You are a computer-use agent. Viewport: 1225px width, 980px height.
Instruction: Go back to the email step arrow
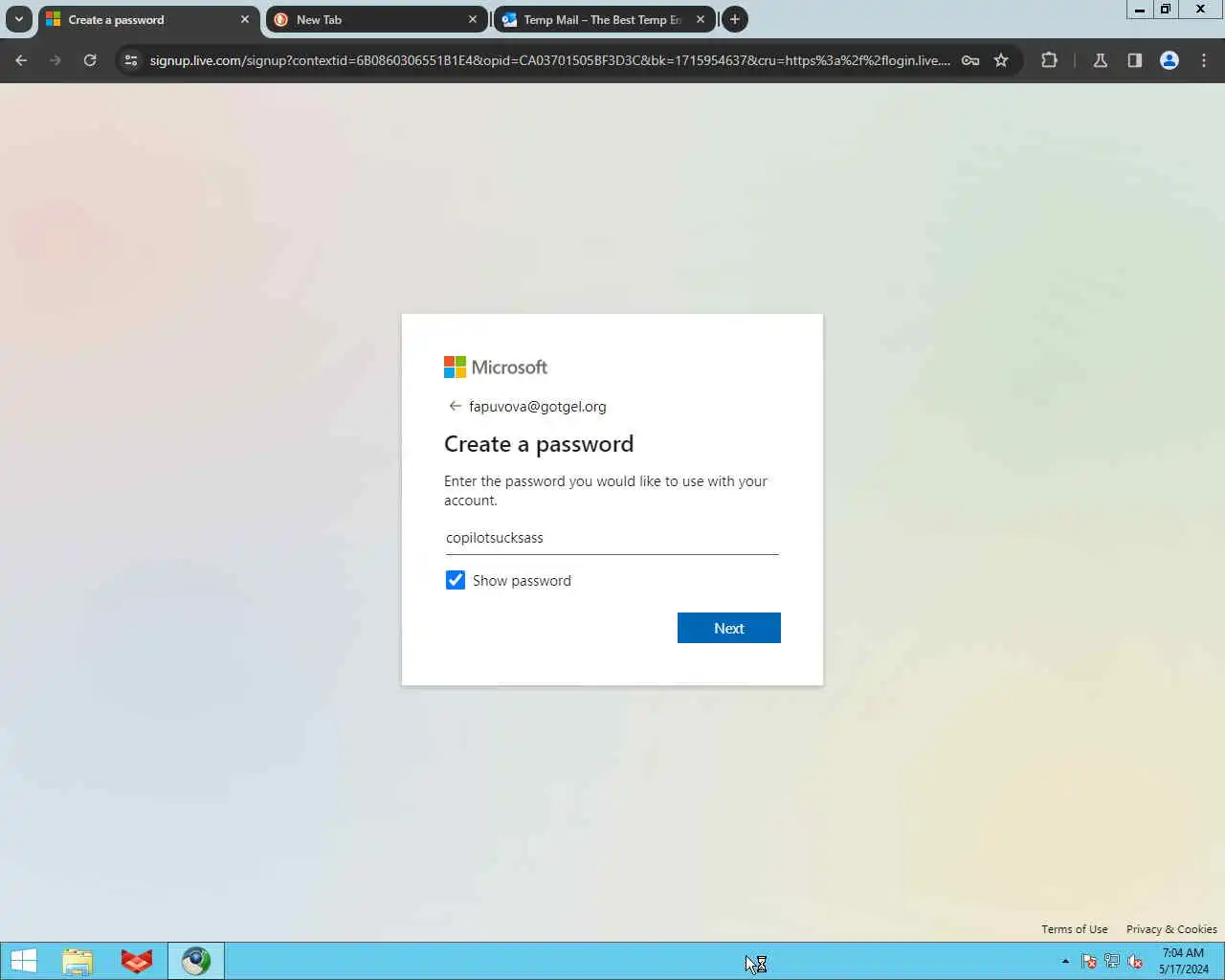tap(456, 406)
